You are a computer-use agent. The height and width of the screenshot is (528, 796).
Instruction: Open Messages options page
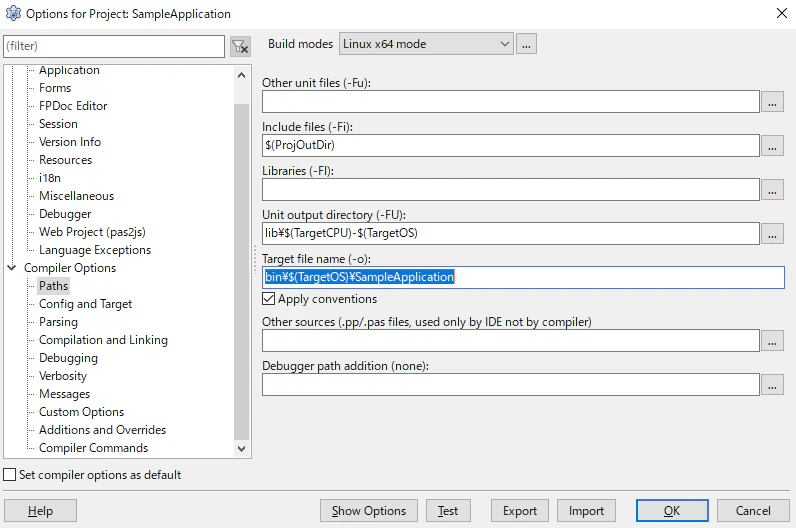(x=64, y=394)
